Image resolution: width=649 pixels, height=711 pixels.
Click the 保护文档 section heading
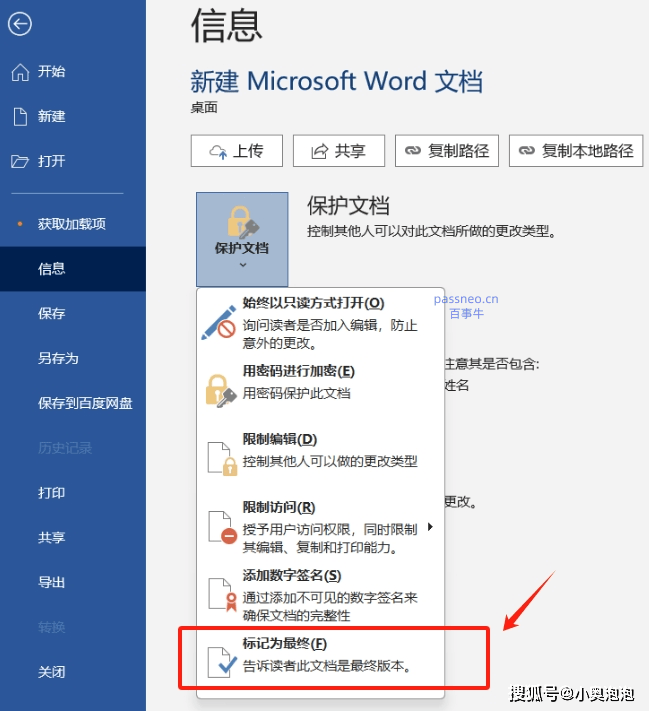click(348, 205)
